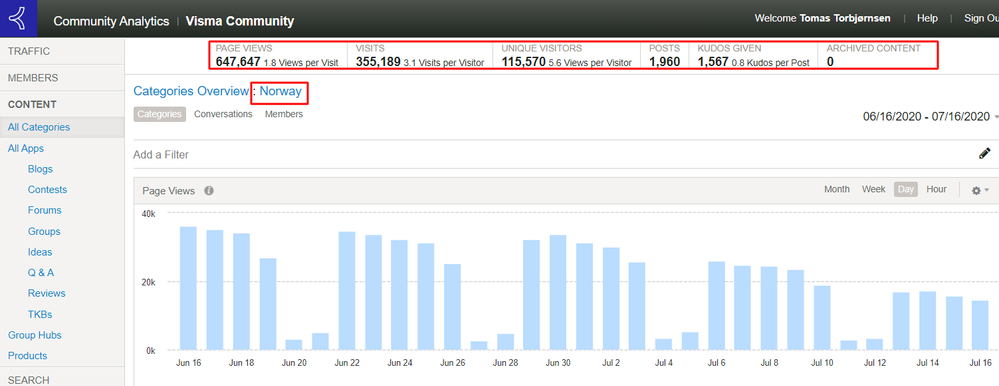Switch to the Conversations tab

click(223, 114)
